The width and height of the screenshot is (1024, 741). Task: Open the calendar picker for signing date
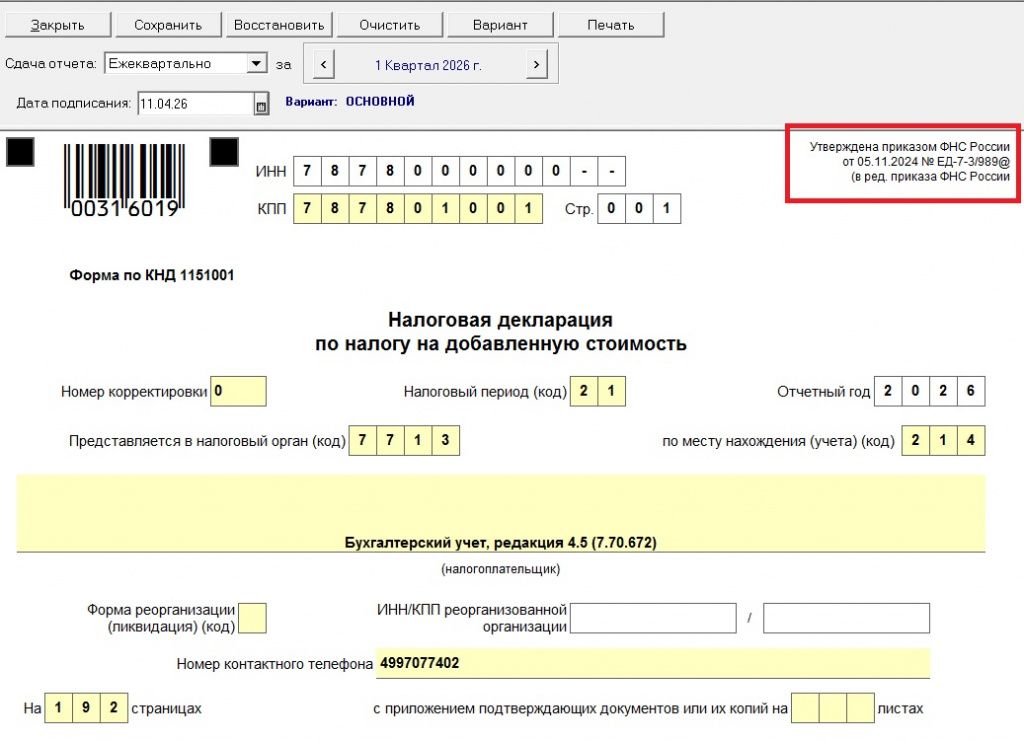click(x=261, y=104)
